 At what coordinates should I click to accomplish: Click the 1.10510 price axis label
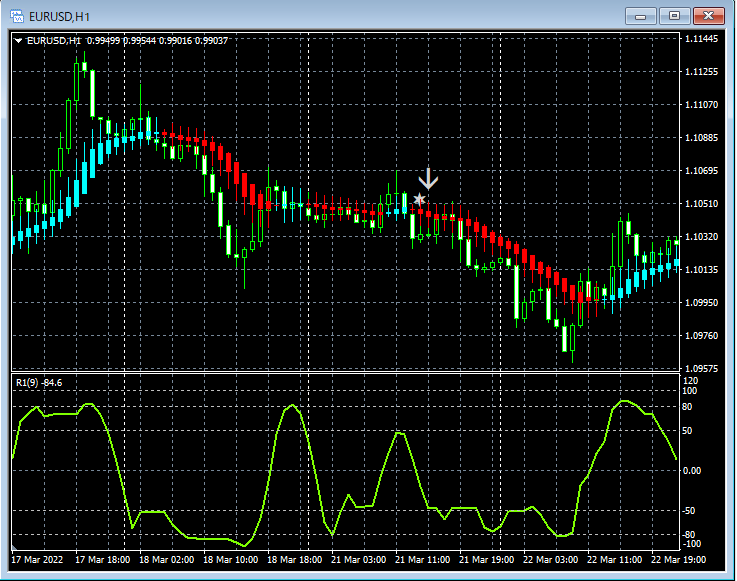(702, 204)
